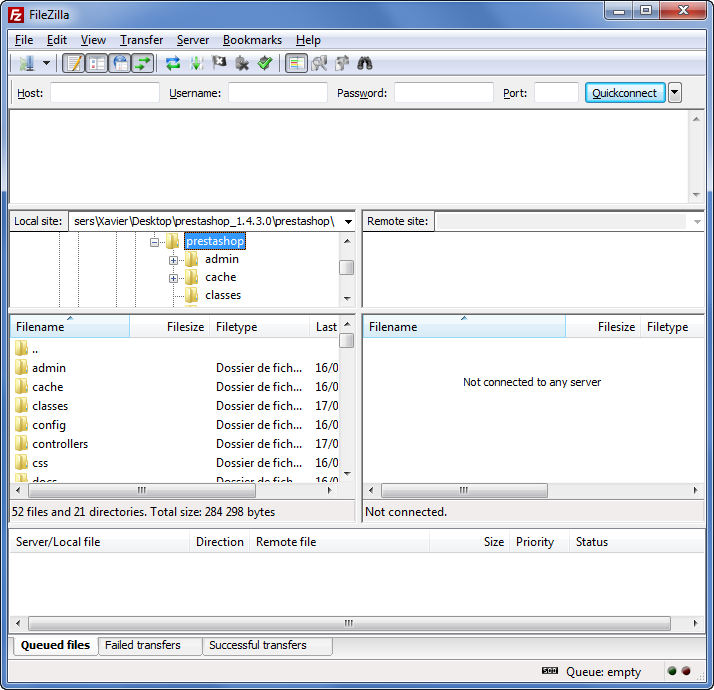
Task: Select the cache folder in file list
Action: coord(175,387)
